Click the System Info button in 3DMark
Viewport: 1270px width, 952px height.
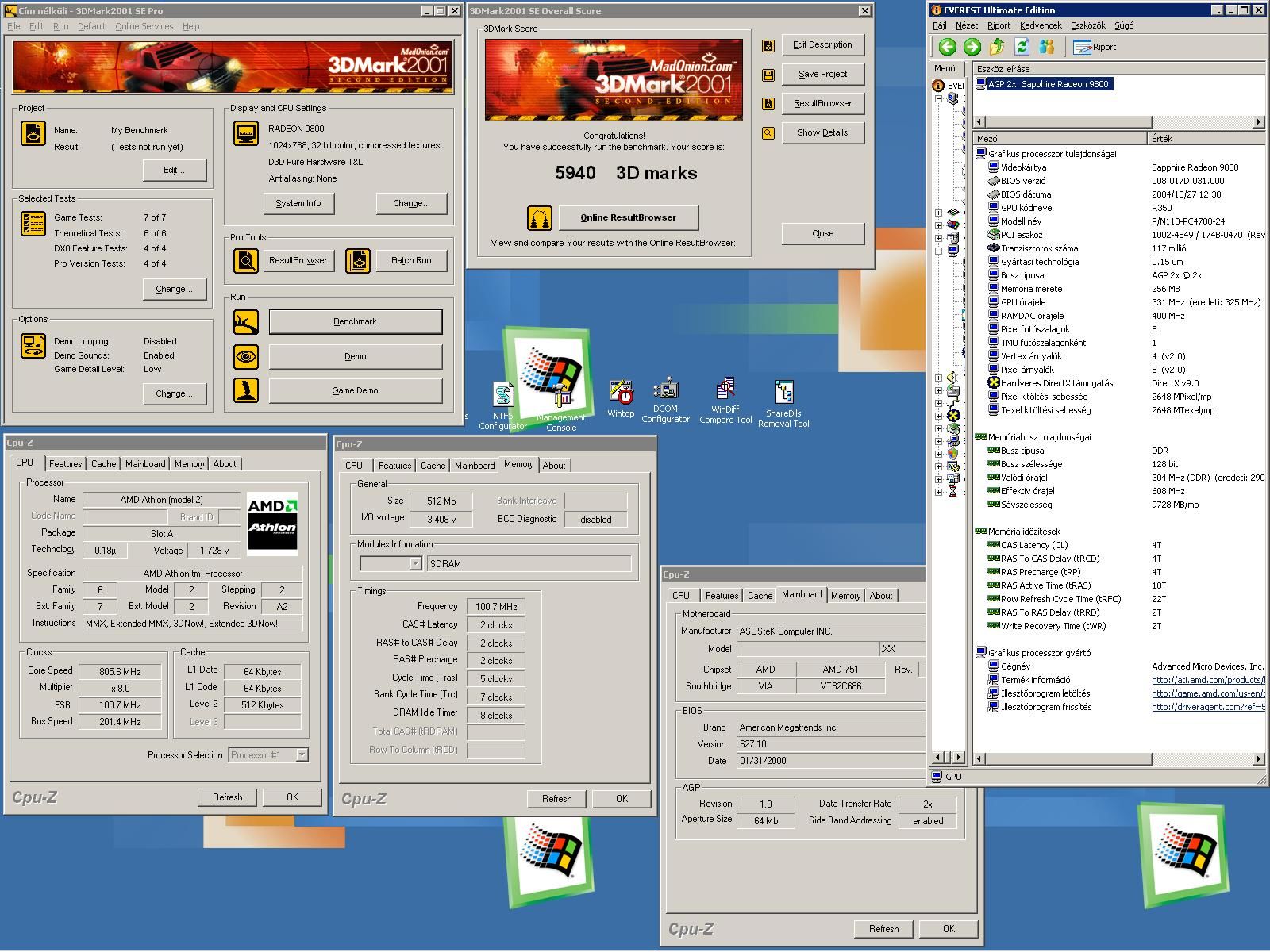[x=298, y=203]
